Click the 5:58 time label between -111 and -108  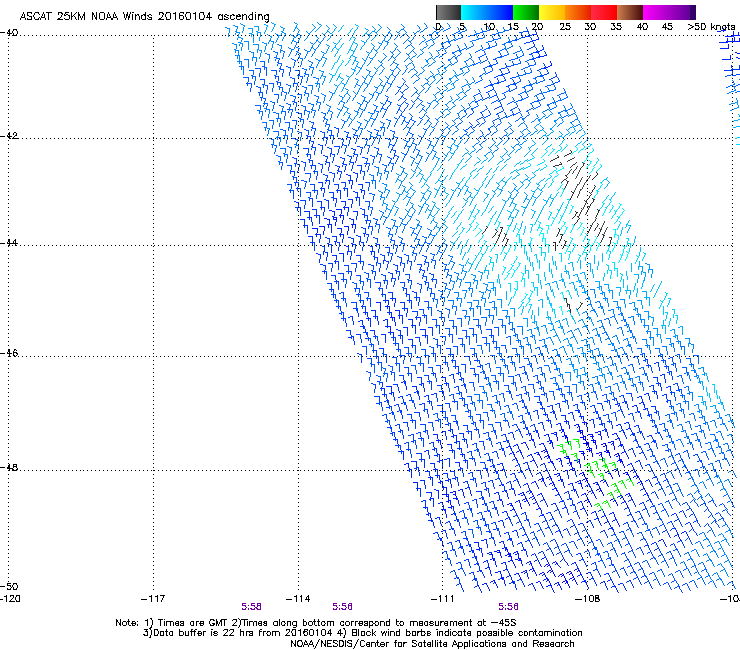tap(508, 607)
